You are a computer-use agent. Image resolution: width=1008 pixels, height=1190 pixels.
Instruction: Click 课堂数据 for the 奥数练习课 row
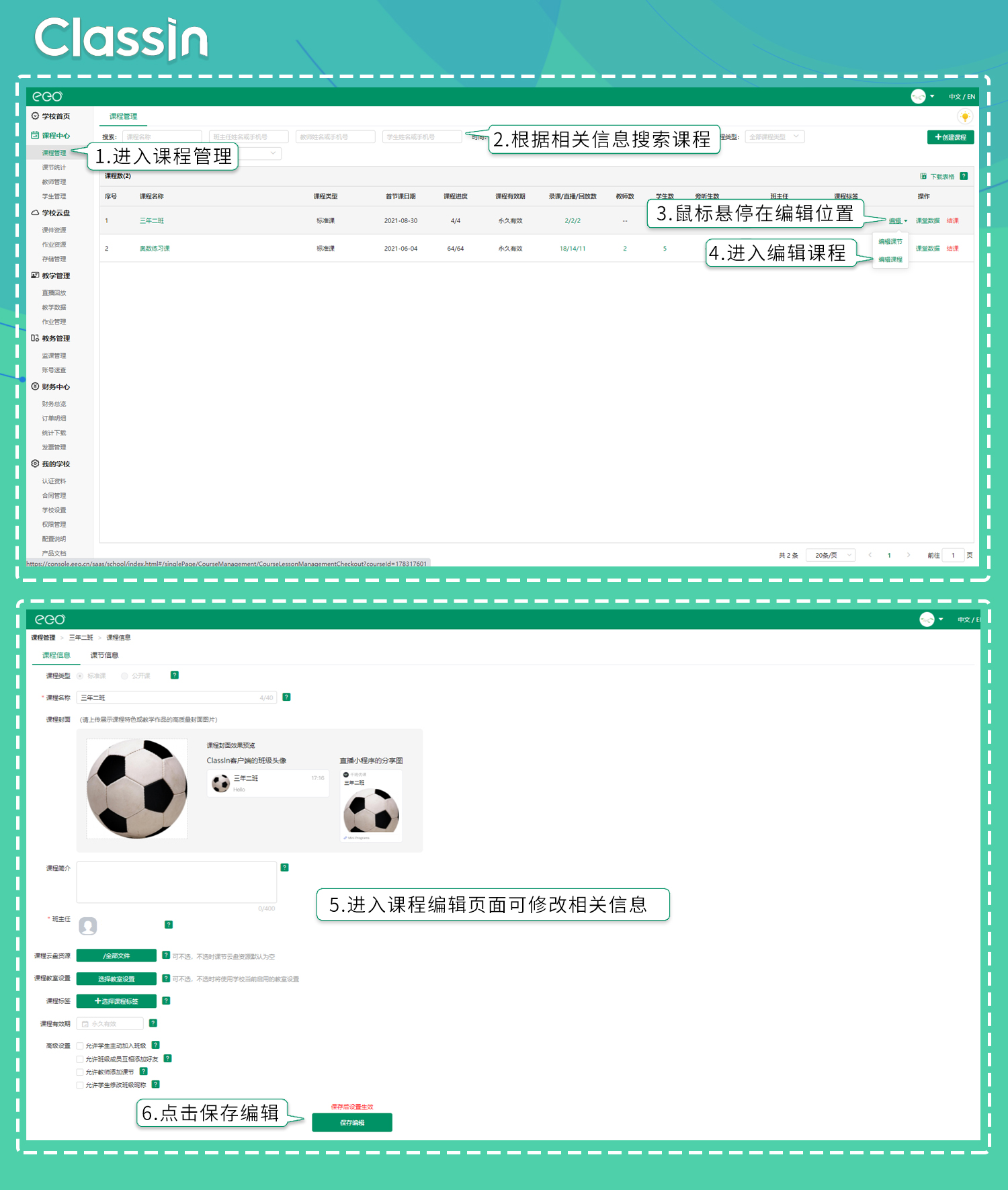(927, 249)
